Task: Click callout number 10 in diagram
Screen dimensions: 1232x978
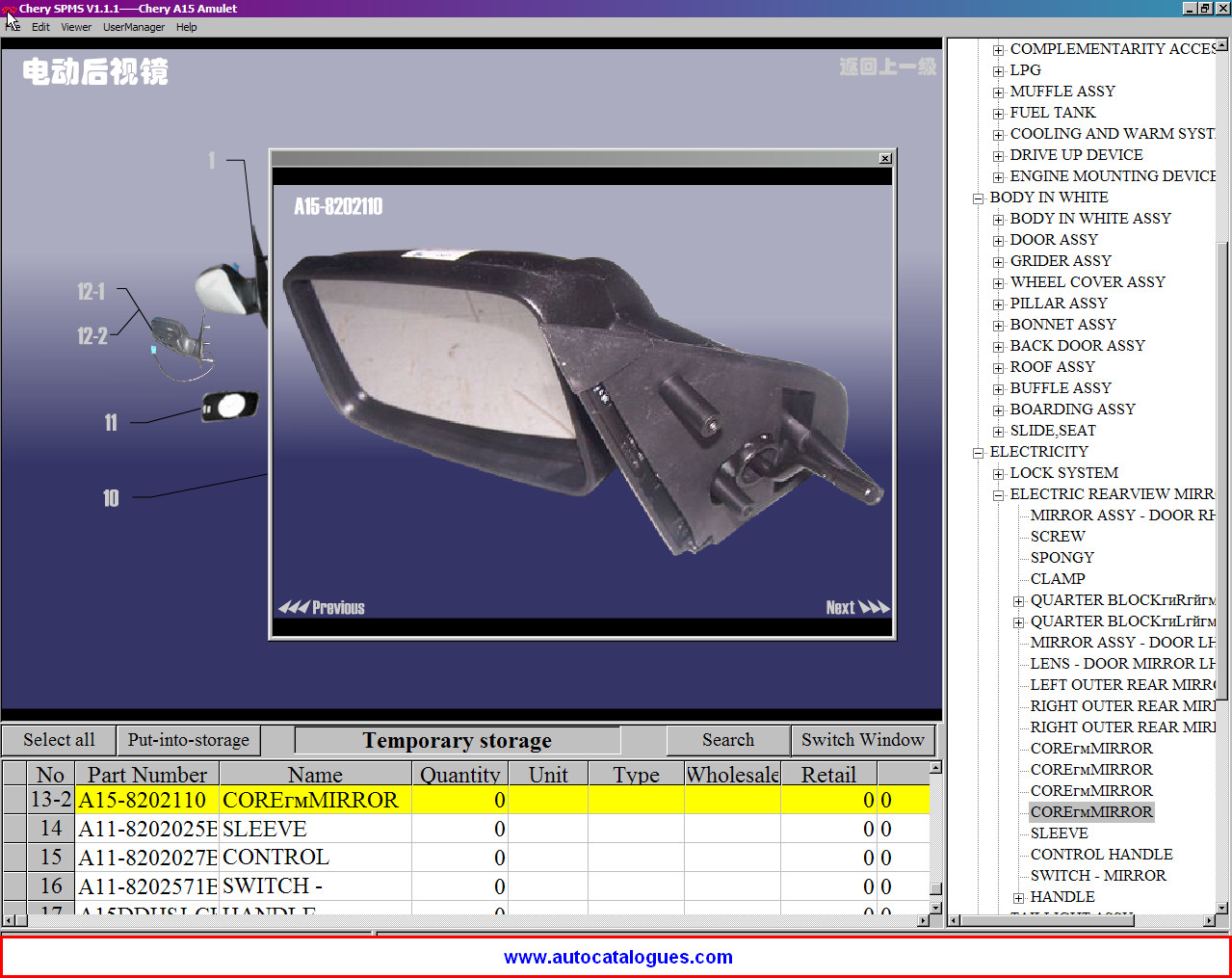Action: (111, 498)
